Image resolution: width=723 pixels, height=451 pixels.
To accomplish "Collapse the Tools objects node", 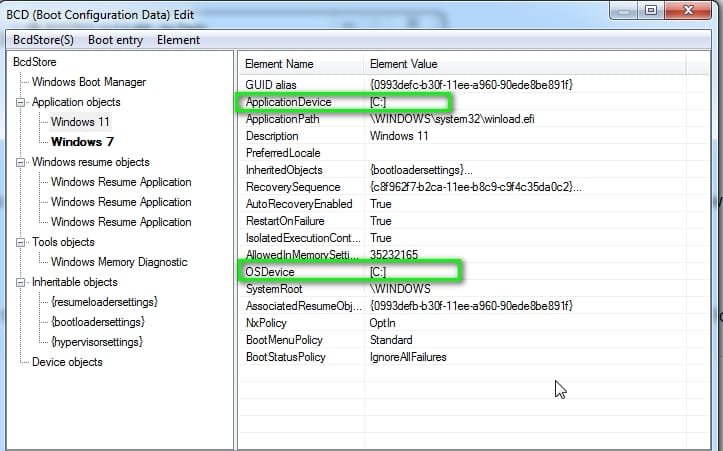I will 21,242.
